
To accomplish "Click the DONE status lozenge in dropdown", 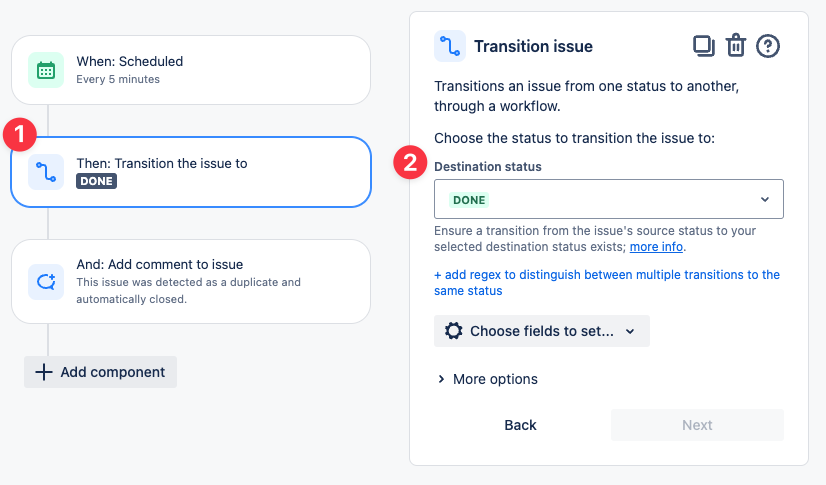I will (x=469, y=200).
